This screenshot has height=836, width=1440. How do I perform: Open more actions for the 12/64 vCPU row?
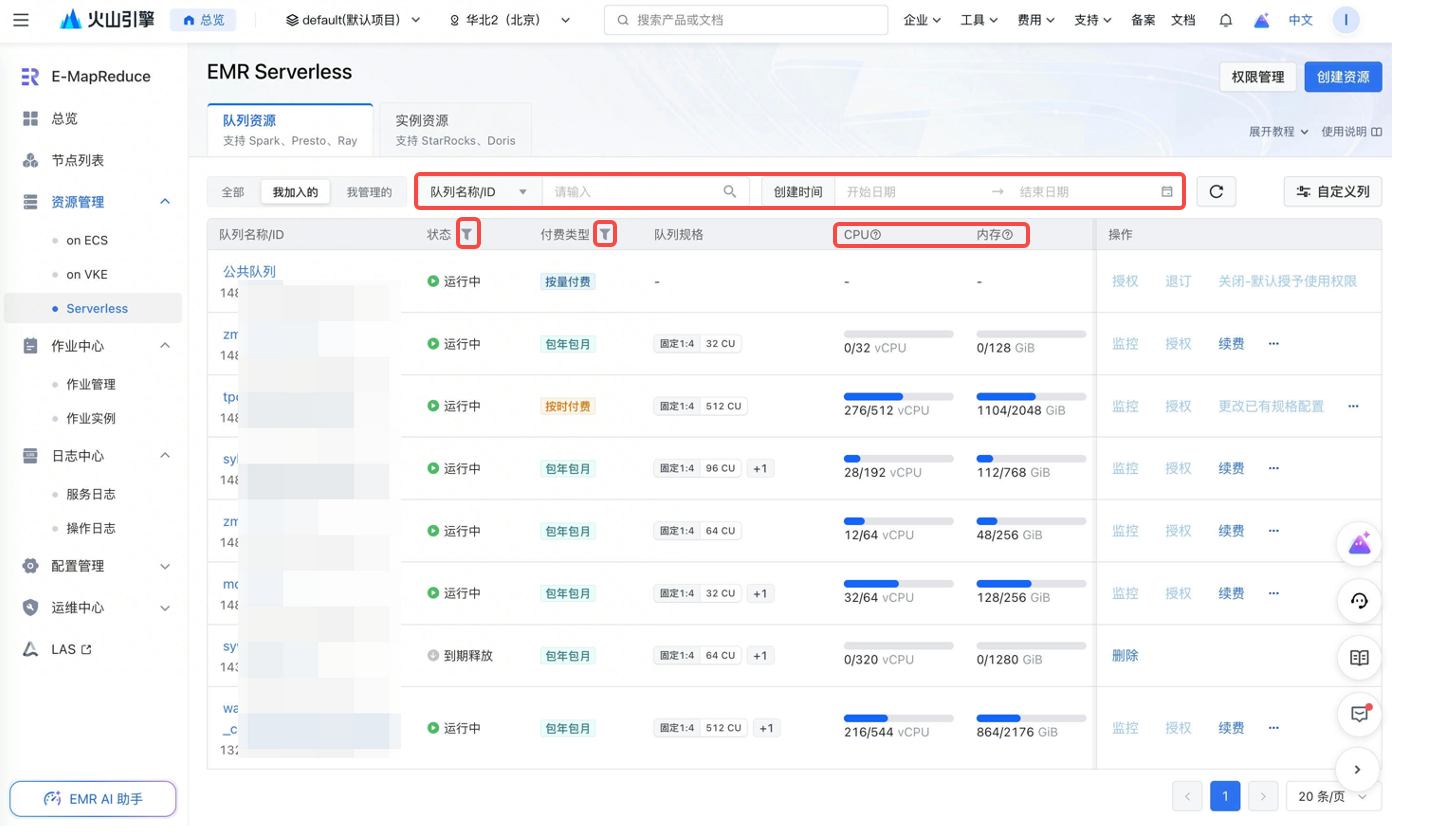1274,531
